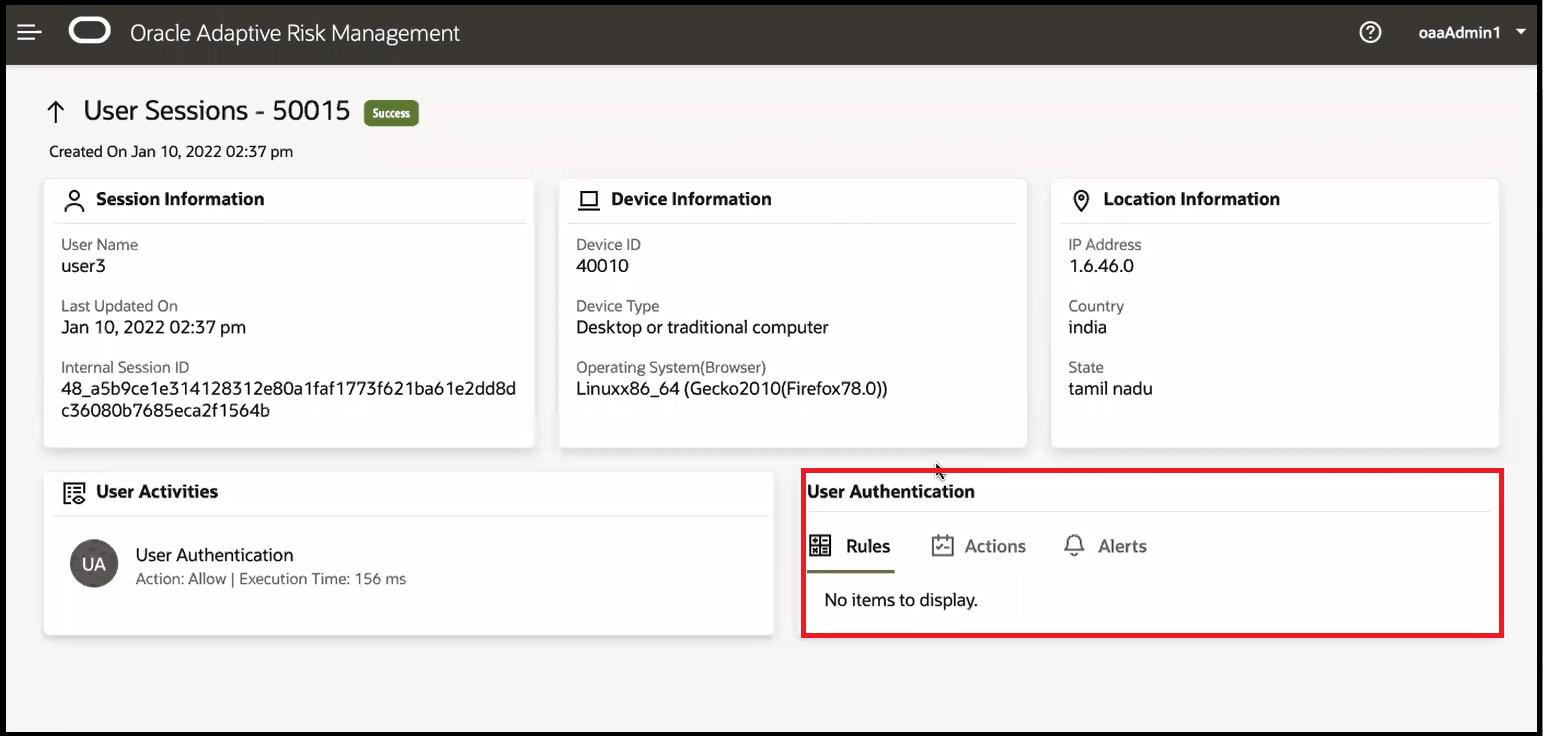The height and width of the screenshot is (736, 1543).
Task: Click the Location Information card title
Action: pyautogui.click(x=1191, y=199)
